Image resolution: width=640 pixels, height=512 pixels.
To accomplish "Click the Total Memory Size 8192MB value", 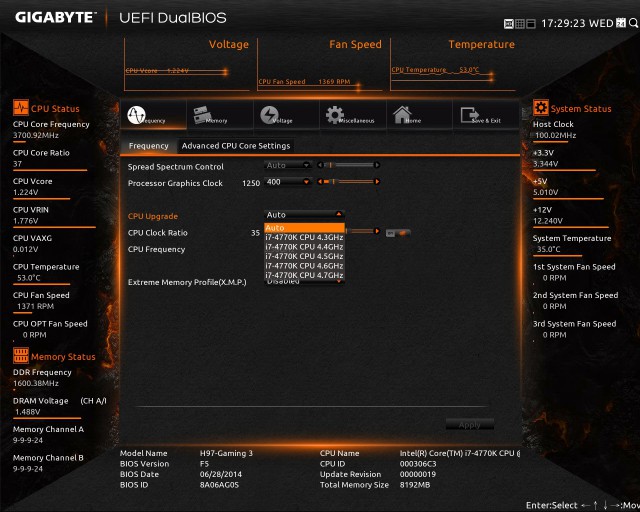I will (x=415, y=485).
